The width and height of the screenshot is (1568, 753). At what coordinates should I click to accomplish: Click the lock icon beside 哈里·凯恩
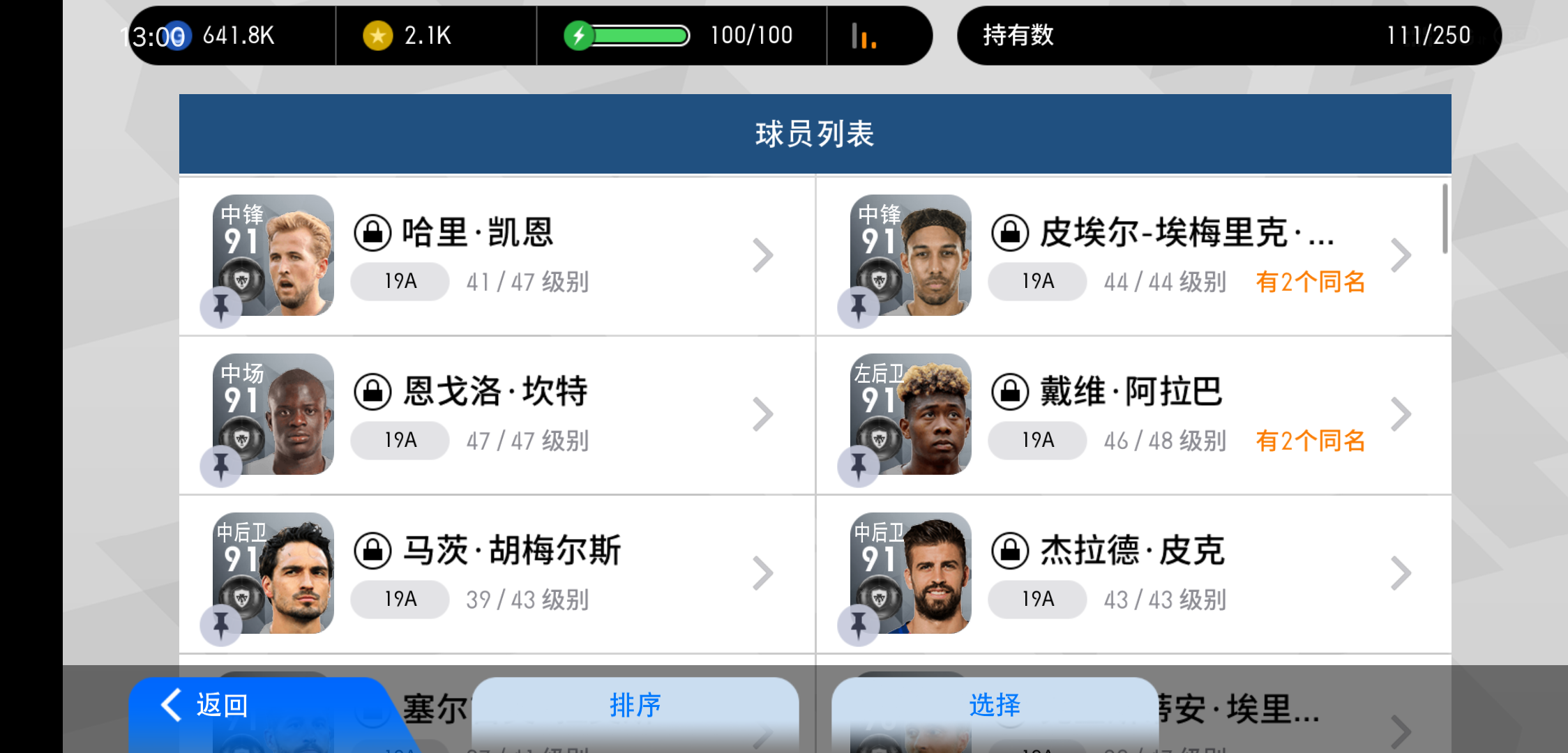pos(372,232)
